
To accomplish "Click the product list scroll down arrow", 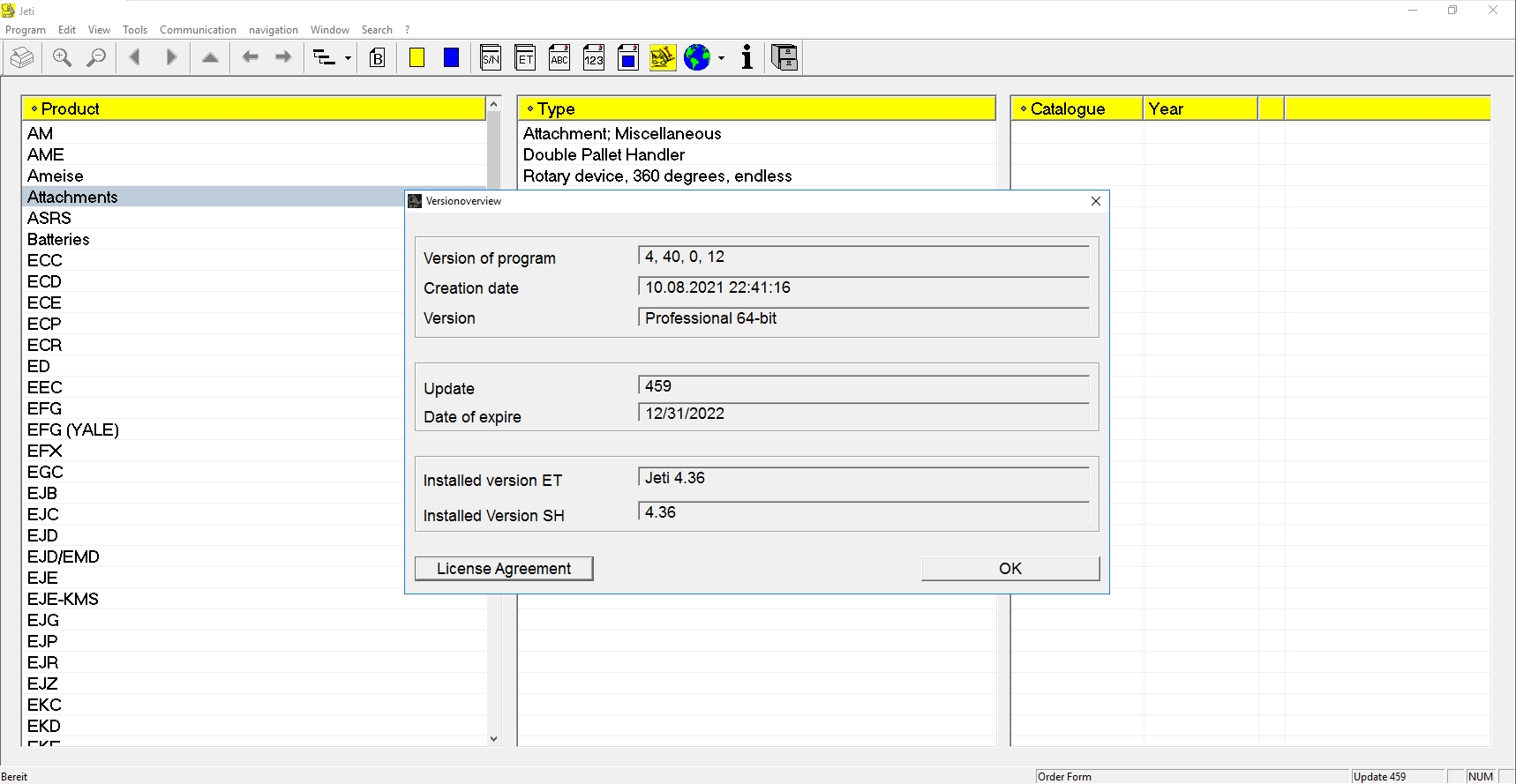I will click(494, 739).
